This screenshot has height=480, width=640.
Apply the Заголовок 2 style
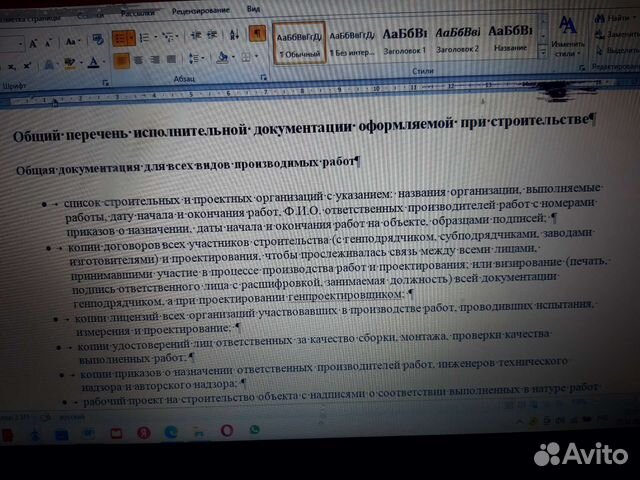[x=457, y=40]
